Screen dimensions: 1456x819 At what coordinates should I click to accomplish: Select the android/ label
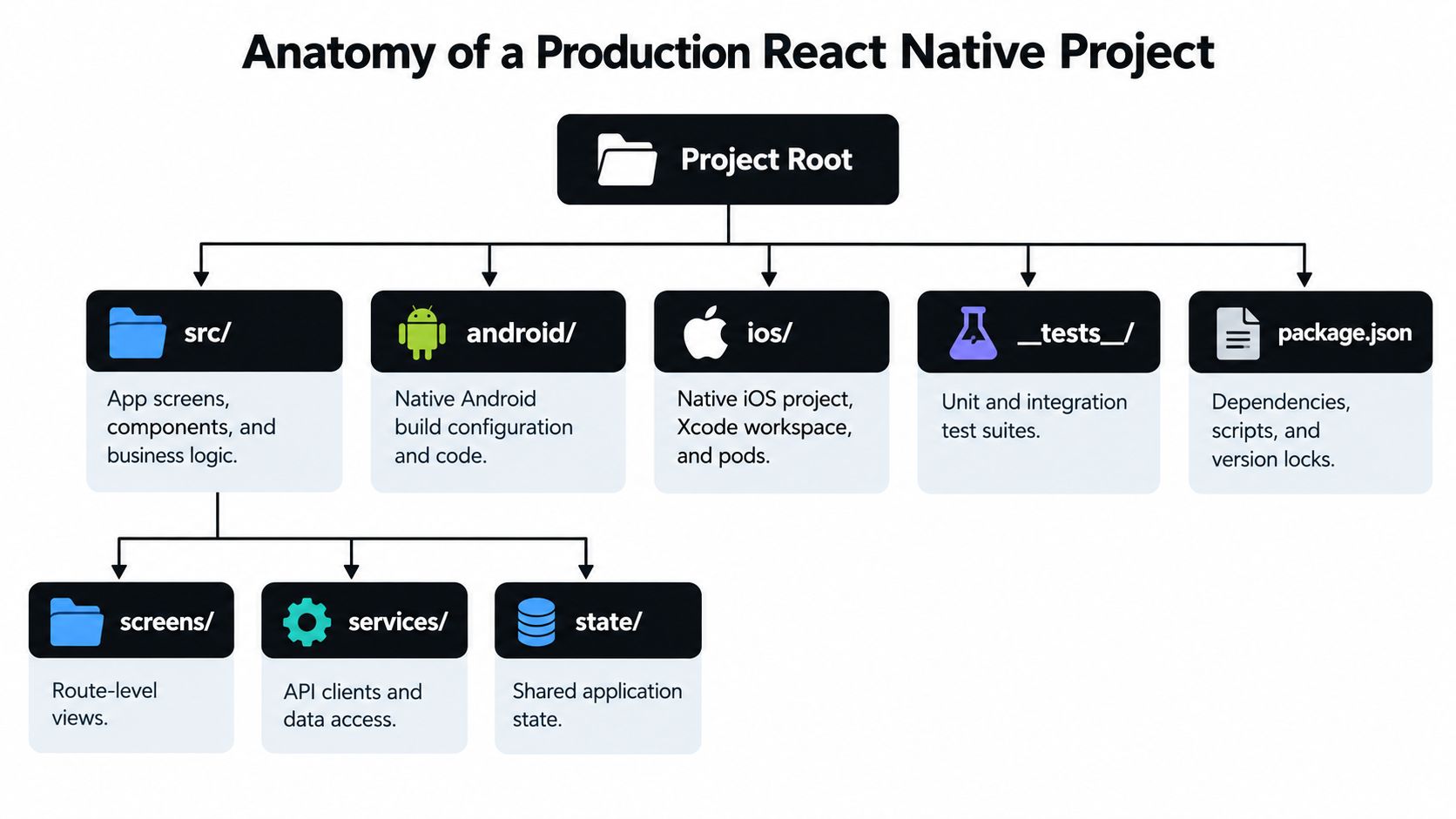(x=521, y=332)
